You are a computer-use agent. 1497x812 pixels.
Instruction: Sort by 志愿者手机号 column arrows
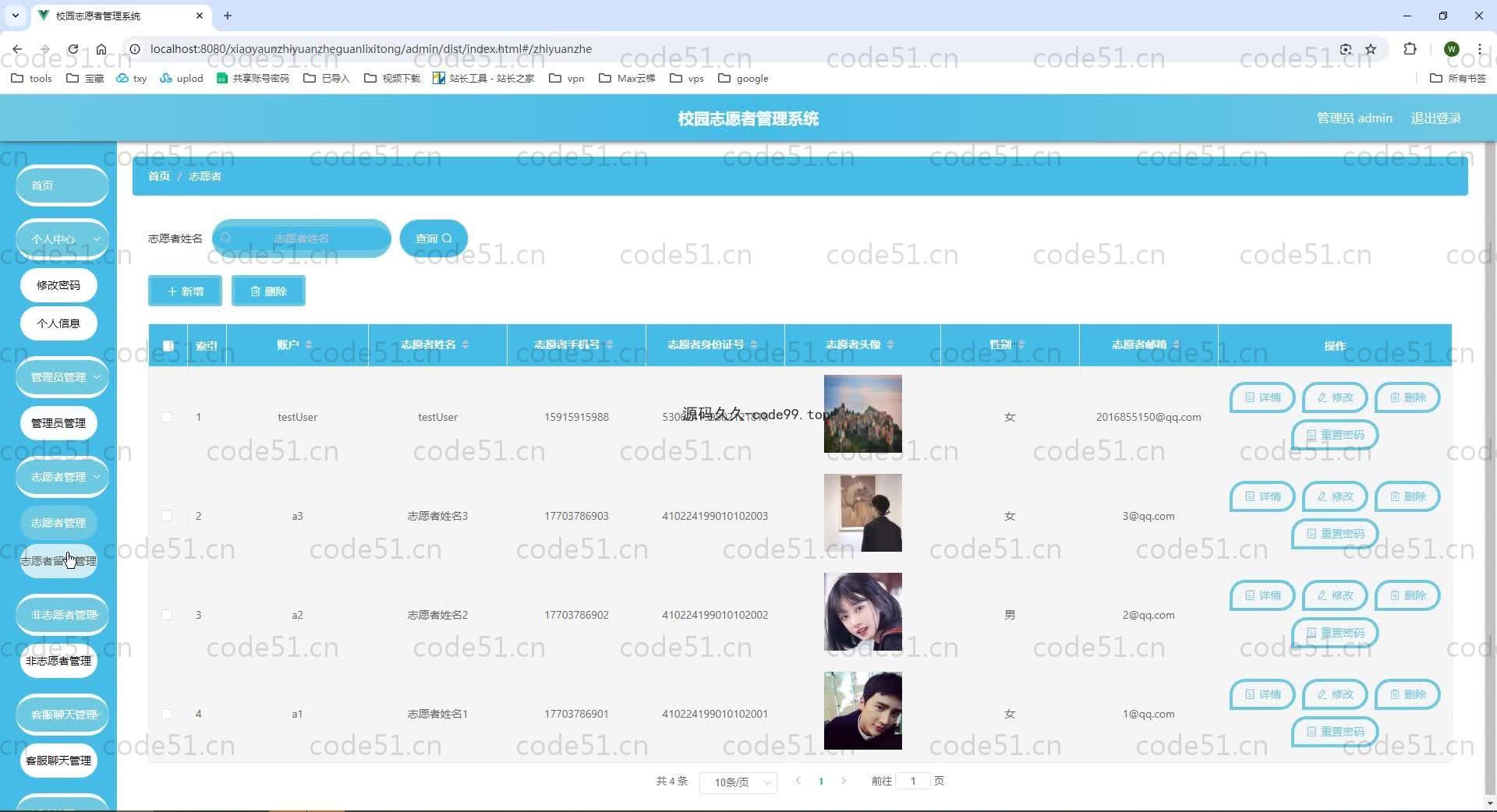coord(610,344)
